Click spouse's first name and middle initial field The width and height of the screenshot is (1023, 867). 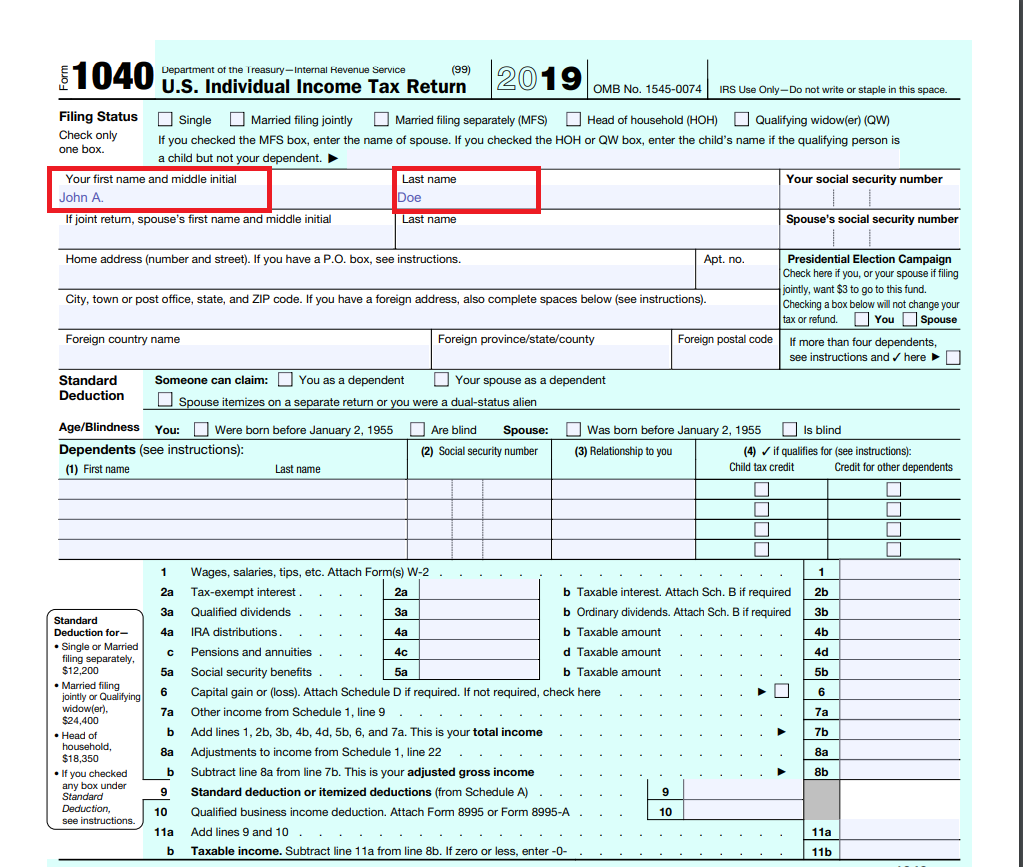coord(226,237)
